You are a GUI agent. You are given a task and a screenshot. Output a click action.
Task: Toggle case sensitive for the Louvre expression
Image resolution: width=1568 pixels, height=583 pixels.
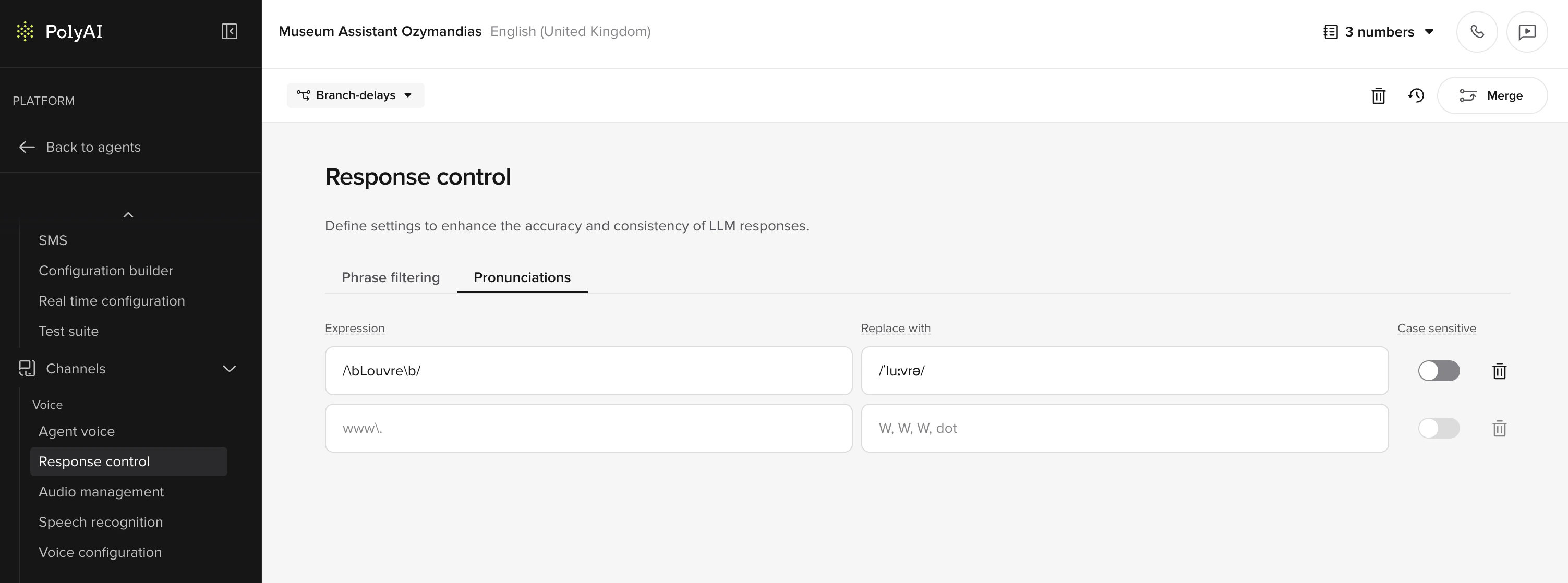(x=1438, y=371)
